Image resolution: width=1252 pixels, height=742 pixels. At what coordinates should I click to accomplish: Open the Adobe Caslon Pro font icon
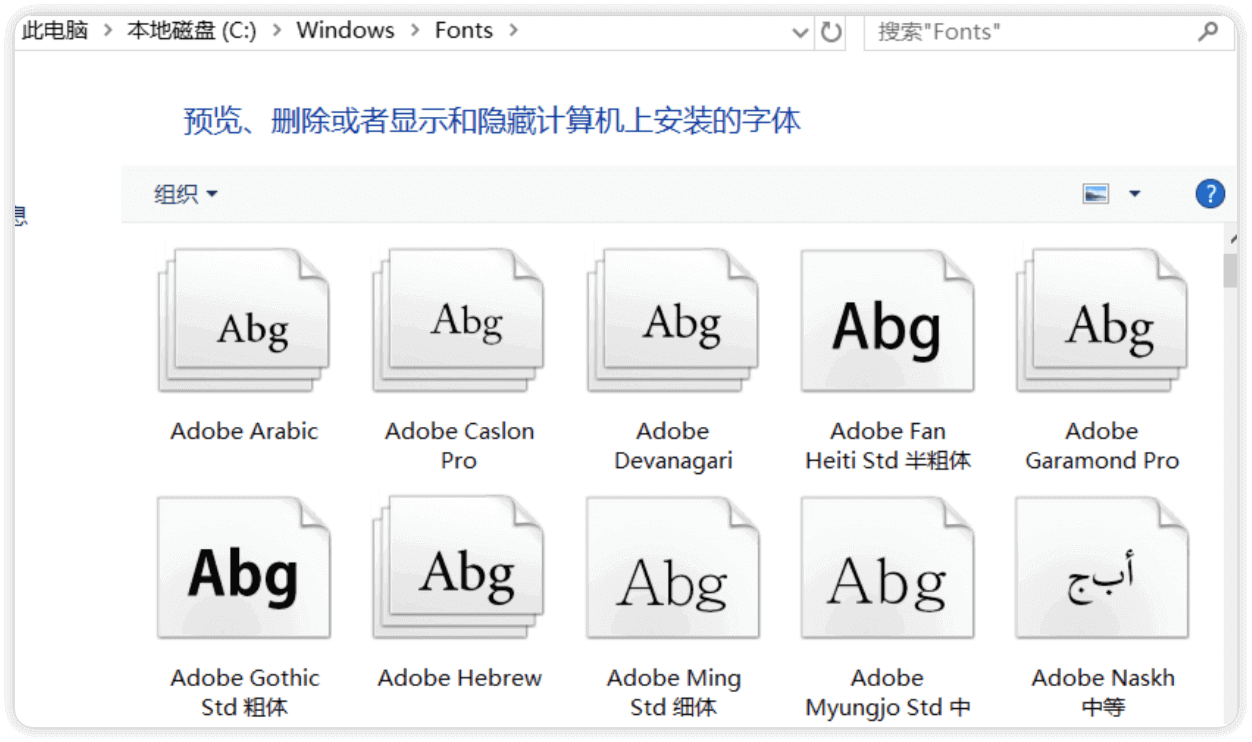point(459,320)
